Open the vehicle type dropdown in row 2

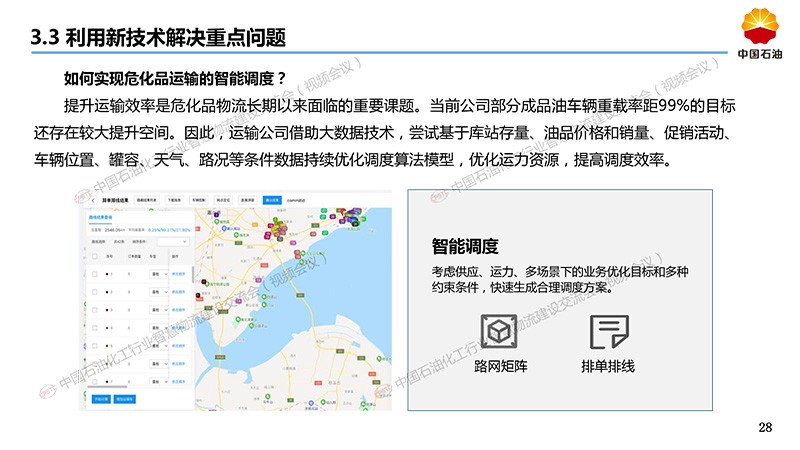(x=159, y=292)
